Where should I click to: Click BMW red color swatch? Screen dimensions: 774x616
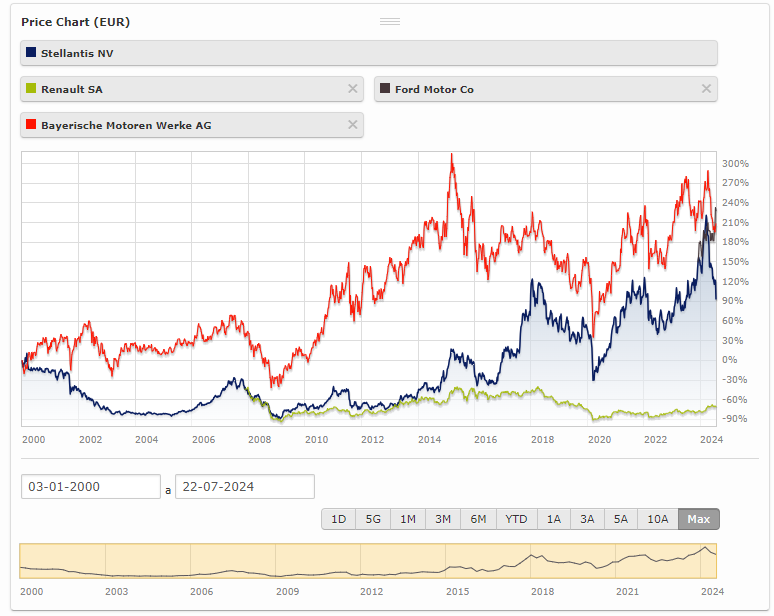point(31,124)
